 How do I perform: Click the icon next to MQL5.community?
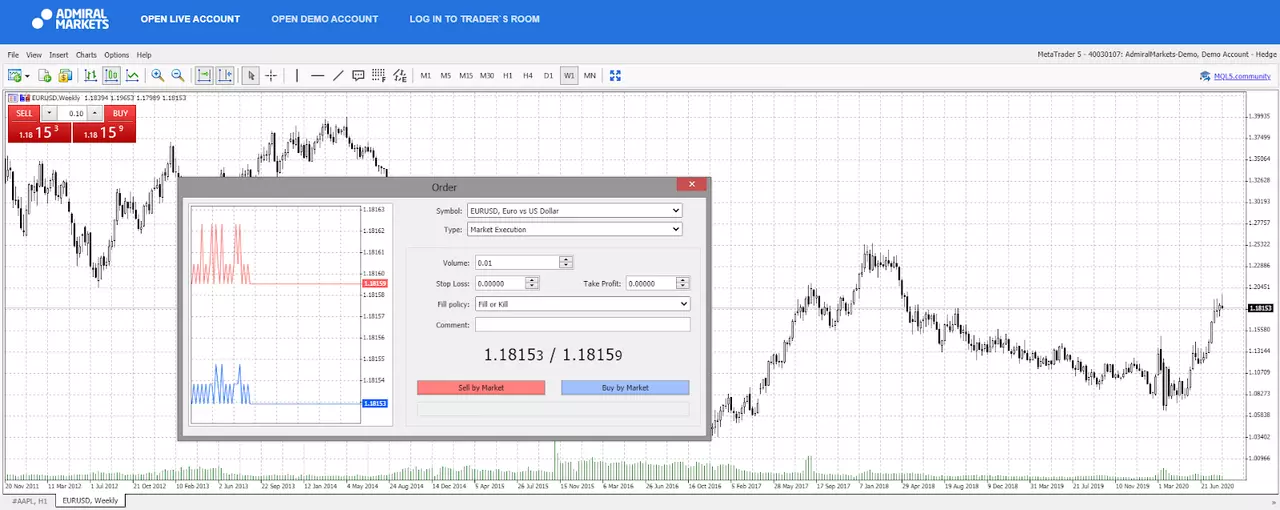[1203, 75]
